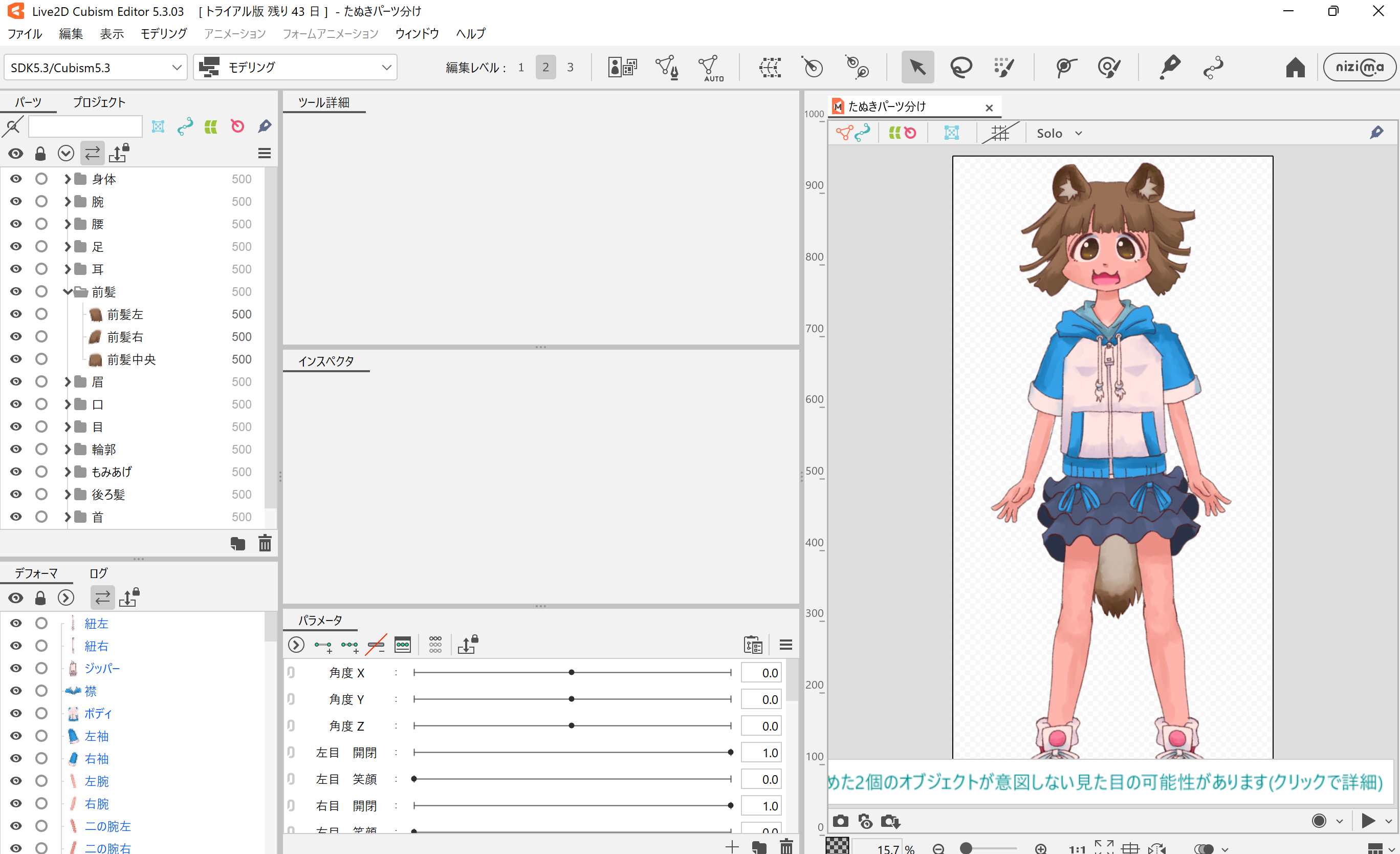Zoom out with the minus magnifier
Viewport: 1400px width, 854px height.
(938, 848)
